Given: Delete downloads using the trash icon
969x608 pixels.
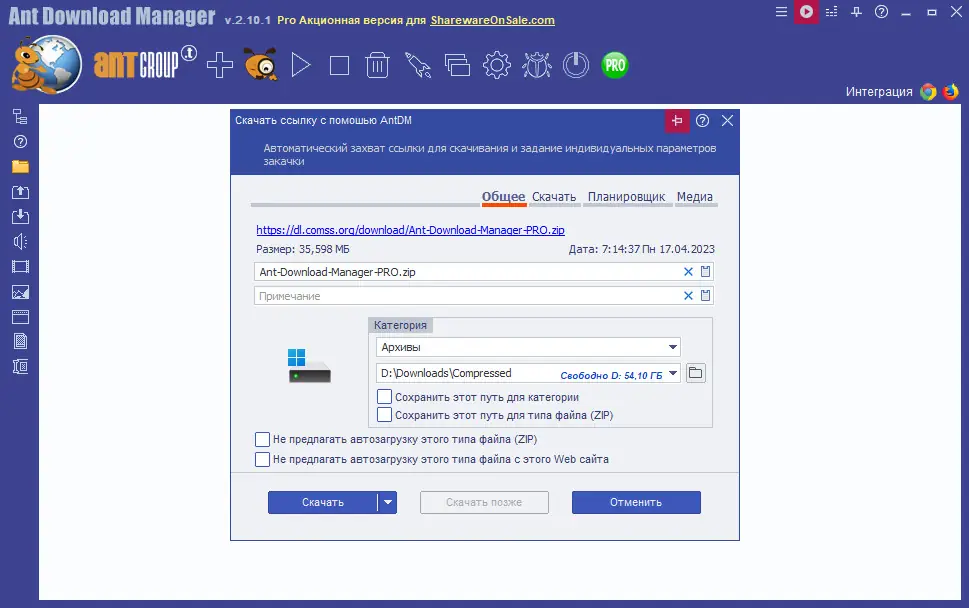Looking at the screenshot, I should point(378,64).
